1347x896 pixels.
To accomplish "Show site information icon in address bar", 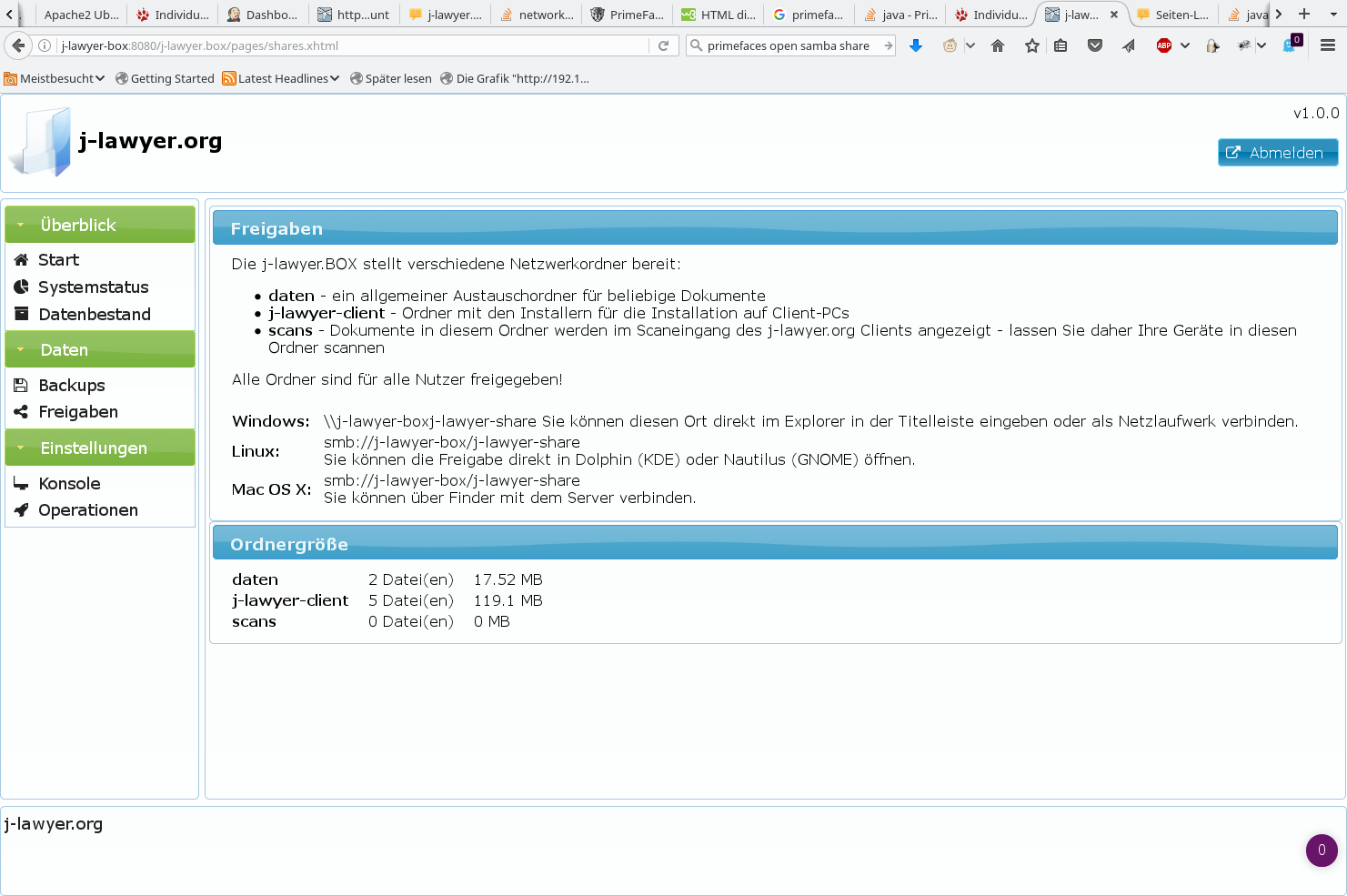I will (45, 45).
